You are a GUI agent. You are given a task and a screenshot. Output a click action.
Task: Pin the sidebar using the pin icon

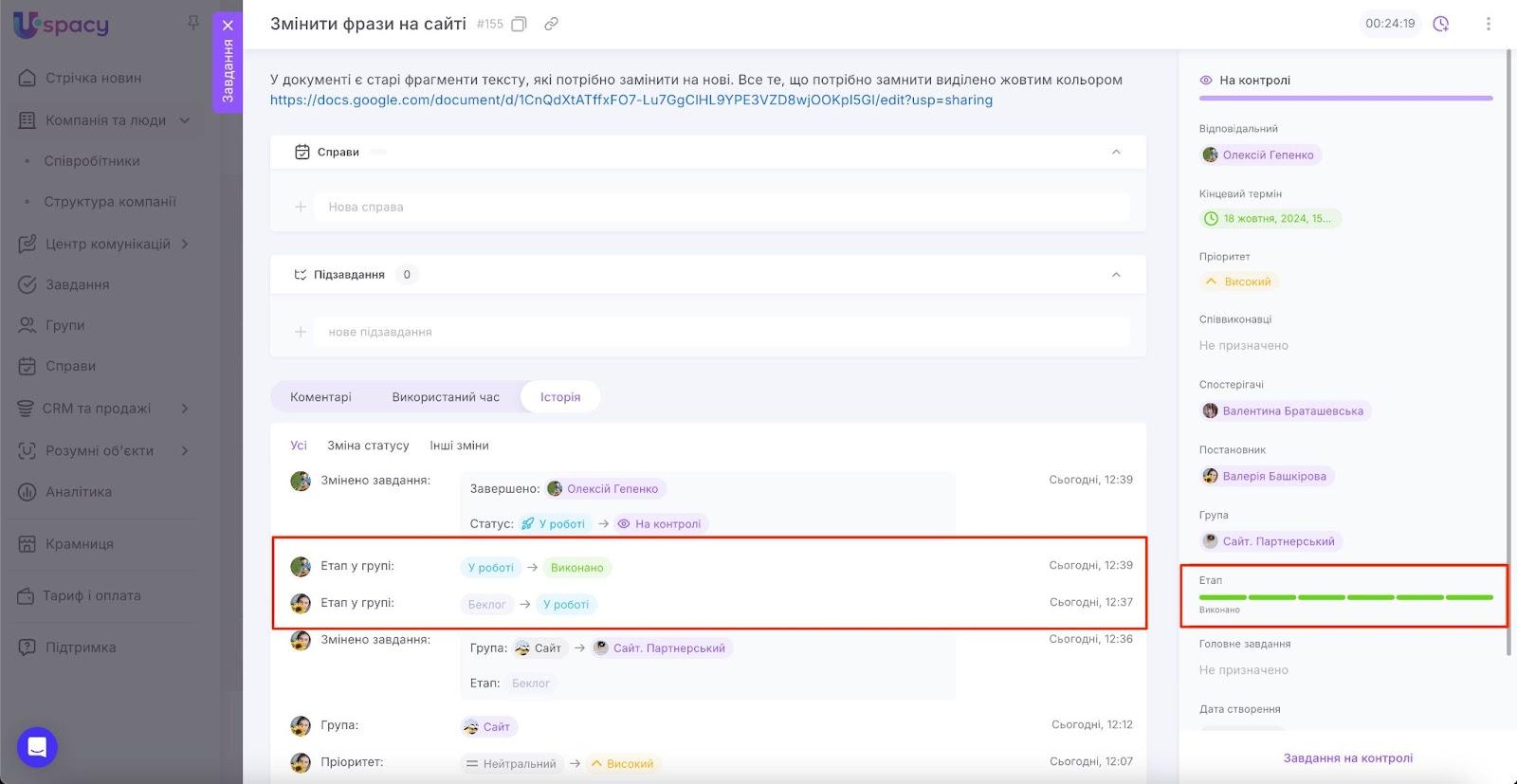pyautogui.click(x=193, y=22)
